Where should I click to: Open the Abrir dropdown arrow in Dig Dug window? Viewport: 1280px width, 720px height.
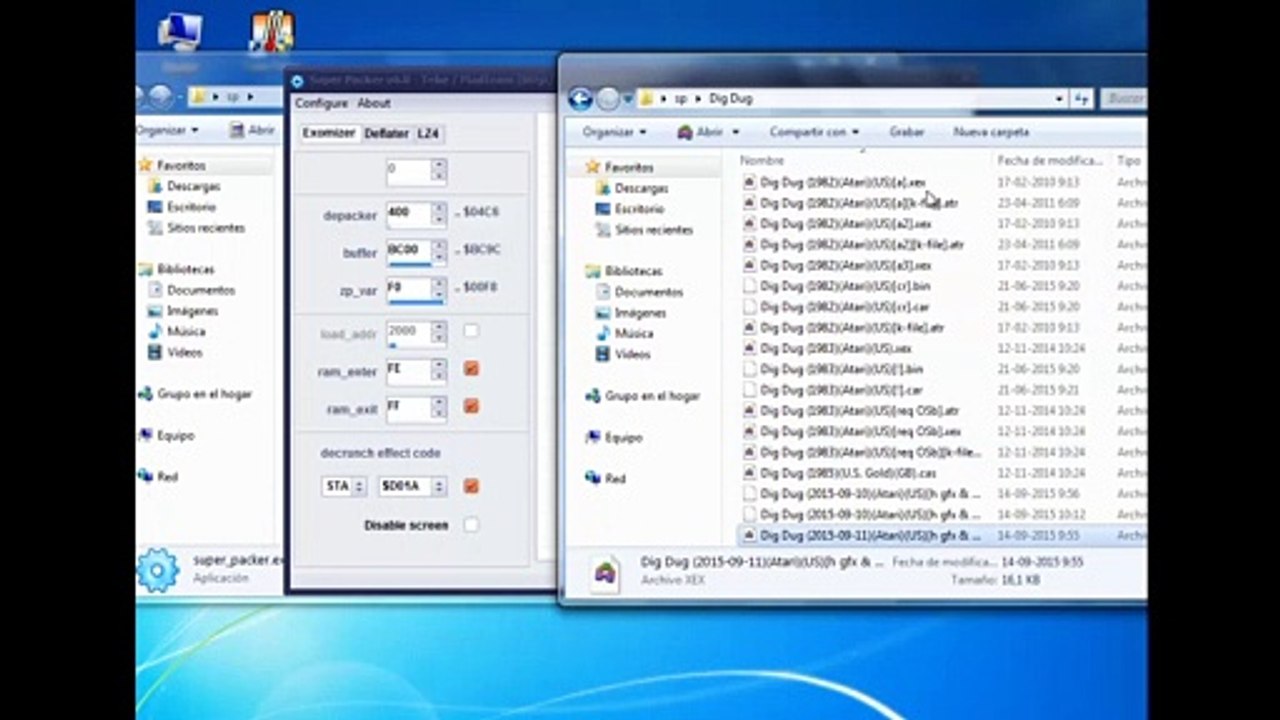(x=736, y=132)
